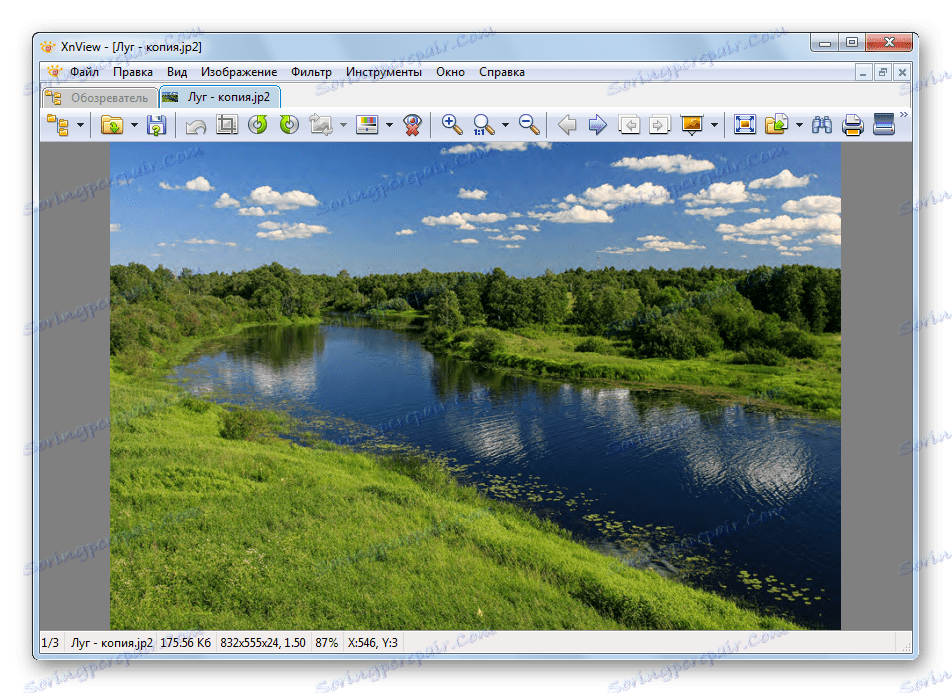Click the XnView icon in menu bar
The image size is (952, 693).
55,72
